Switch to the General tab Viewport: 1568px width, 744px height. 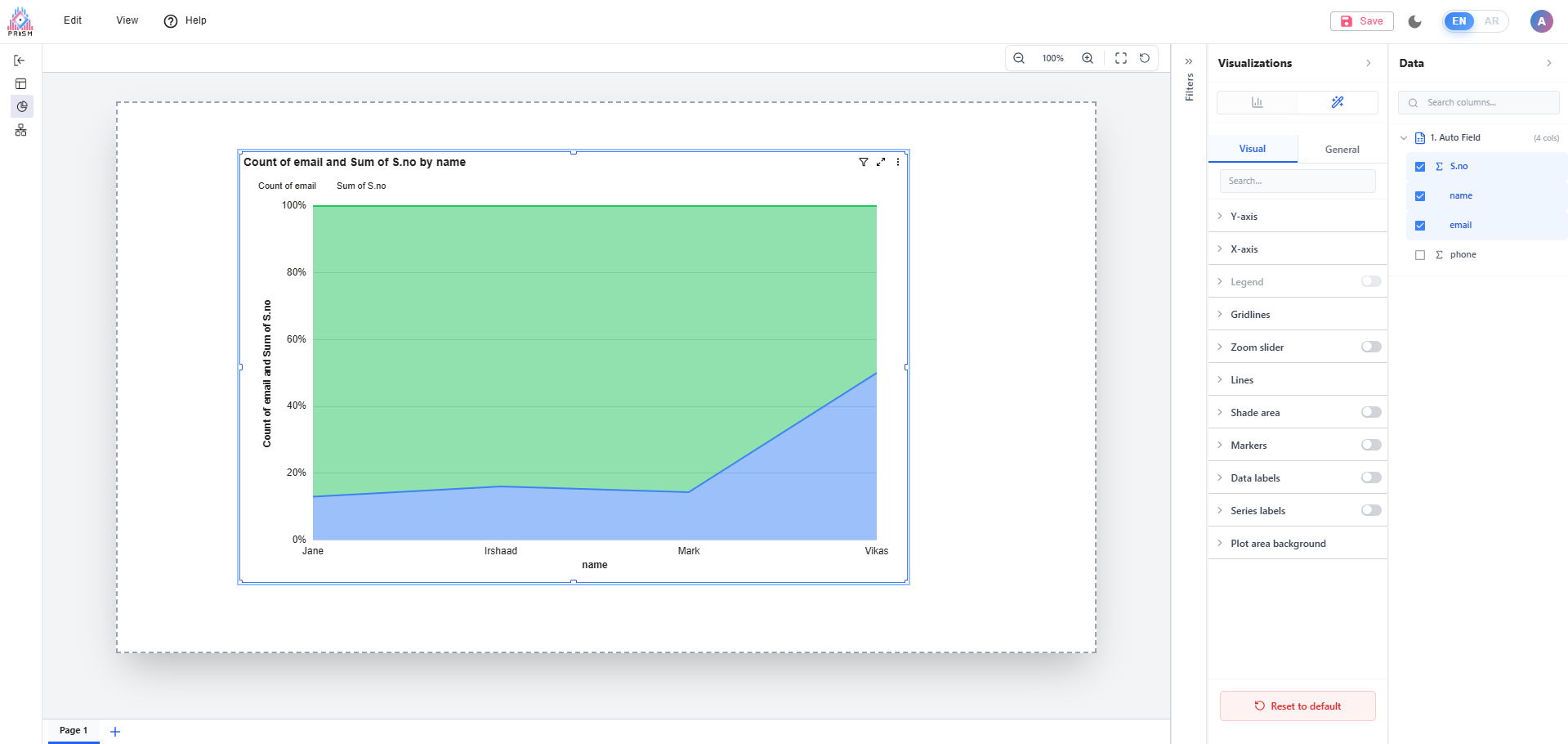pyautogui.click(x=1342, y=150)
